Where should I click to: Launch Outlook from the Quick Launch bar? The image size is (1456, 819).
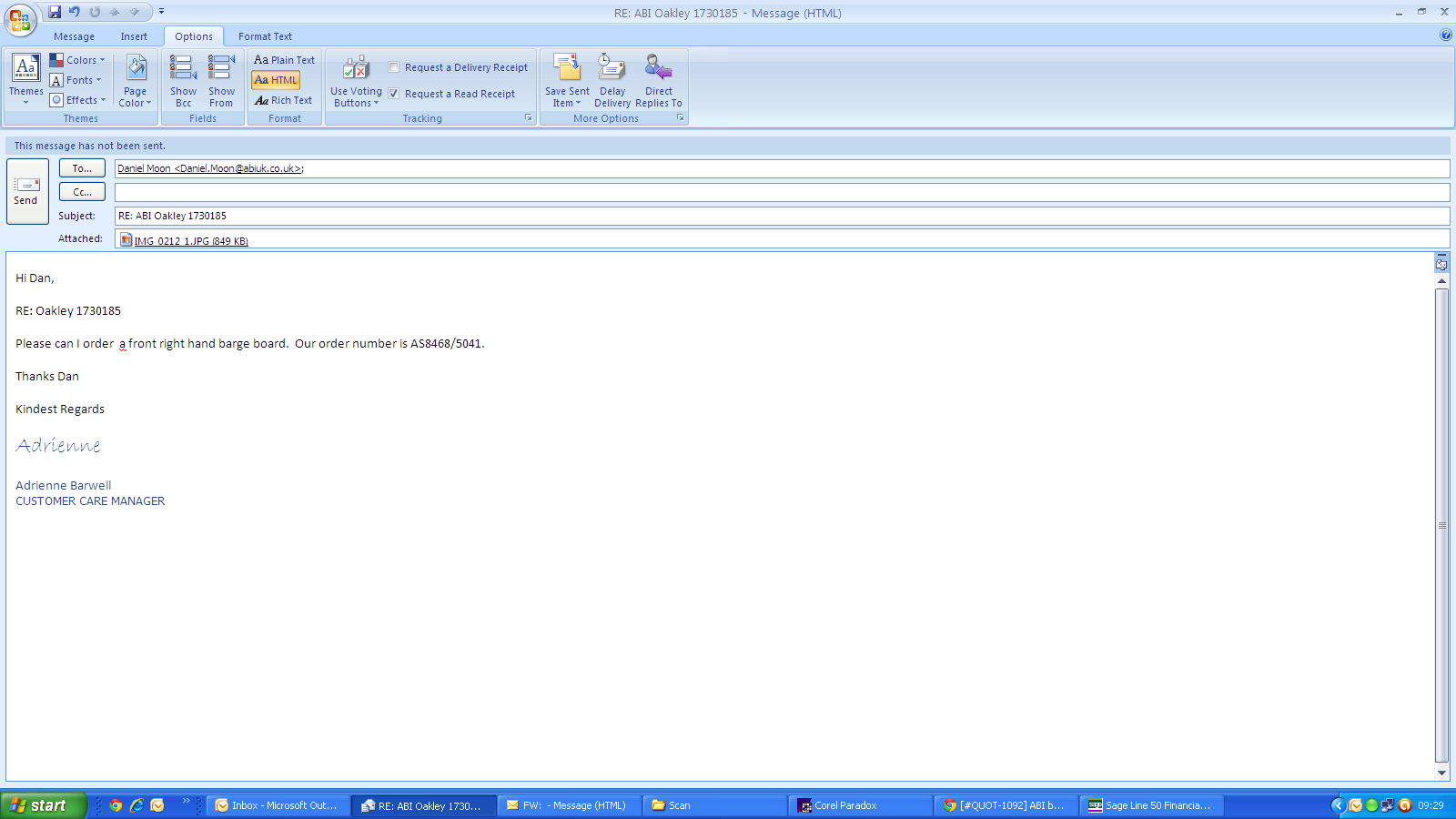pyautogui.click(x=157, y=805)
